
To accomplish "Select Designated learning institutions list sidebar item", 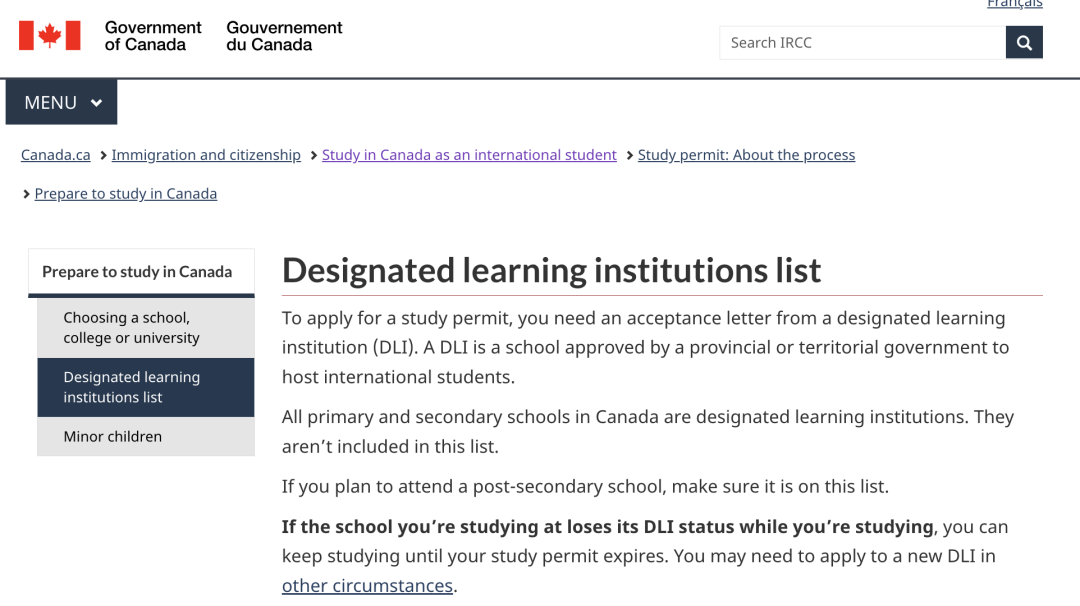I will click(x=145, y=387).
